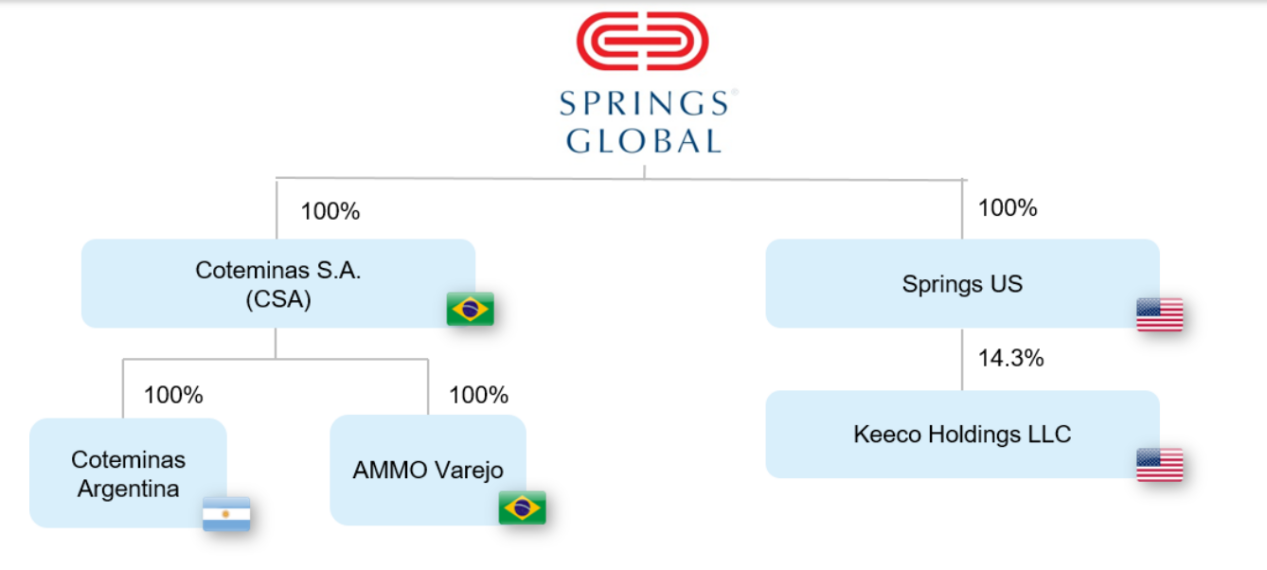Click the connector line between Springs US and Keeco

tap(962, 359)
